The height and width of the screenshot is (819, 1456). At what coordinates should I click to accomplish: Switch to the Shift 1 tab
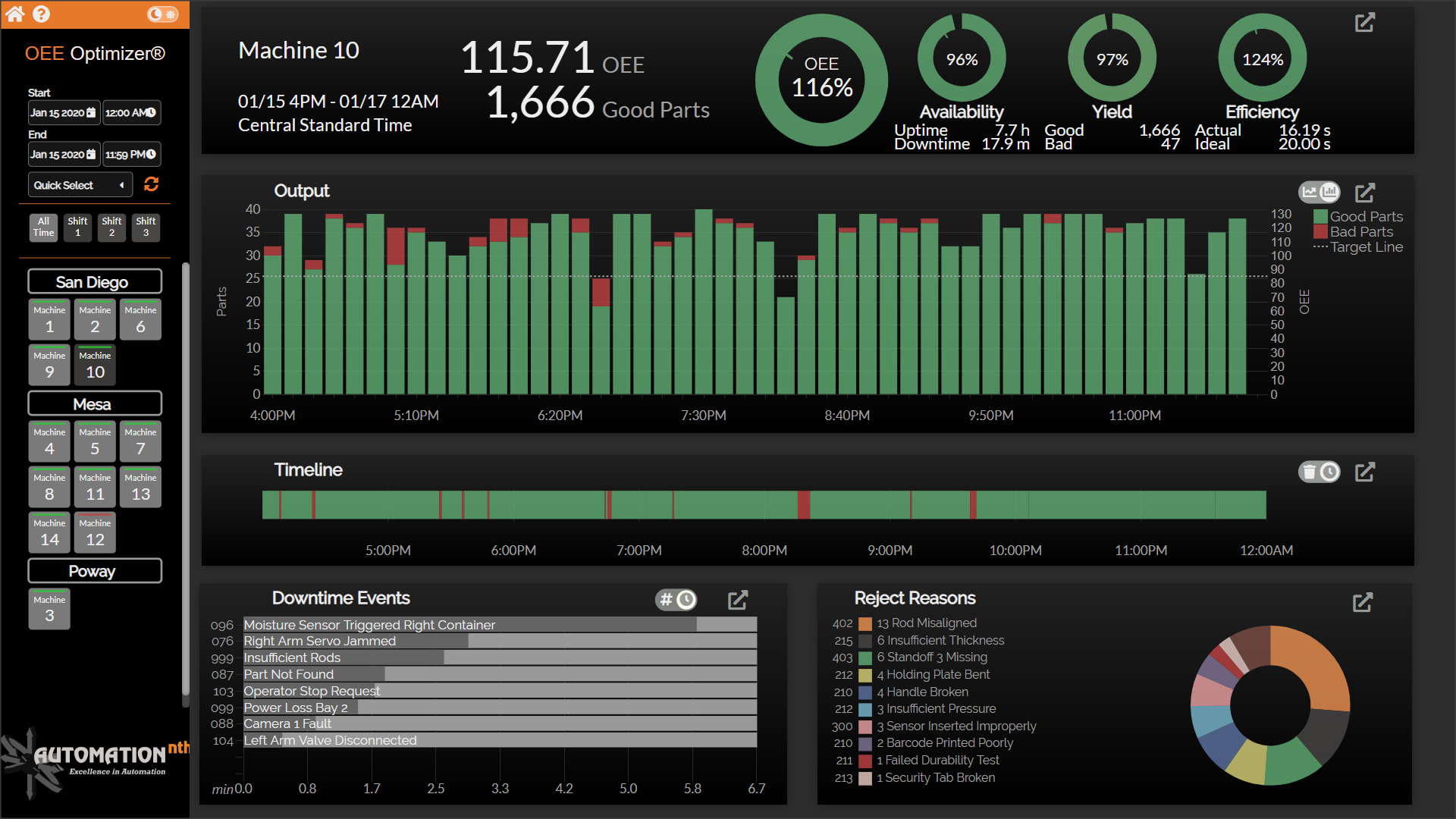tap(77, 227)
